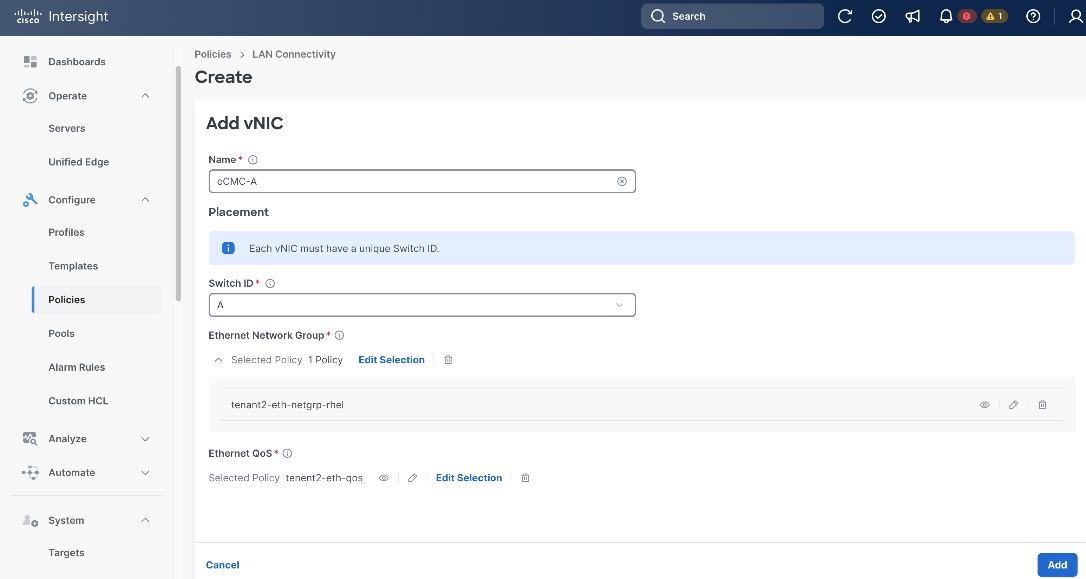
Task: Open the requests checkmark icon
Action: click(x=878, y=17)
